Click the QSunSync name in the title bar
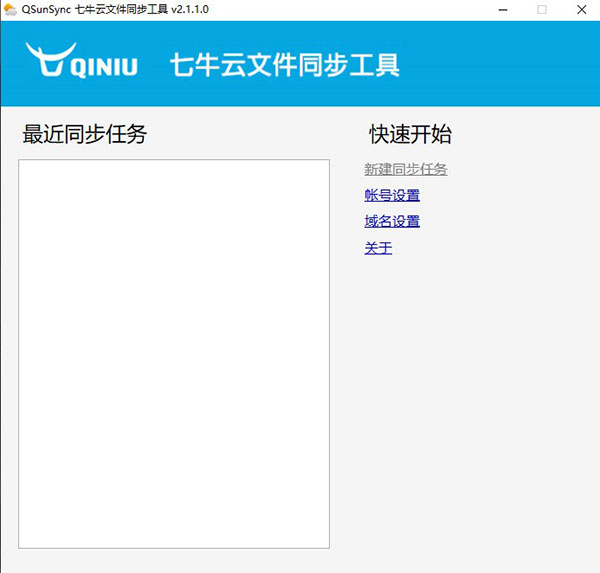This screenshot has width=600, height=573. click(45, 9)
